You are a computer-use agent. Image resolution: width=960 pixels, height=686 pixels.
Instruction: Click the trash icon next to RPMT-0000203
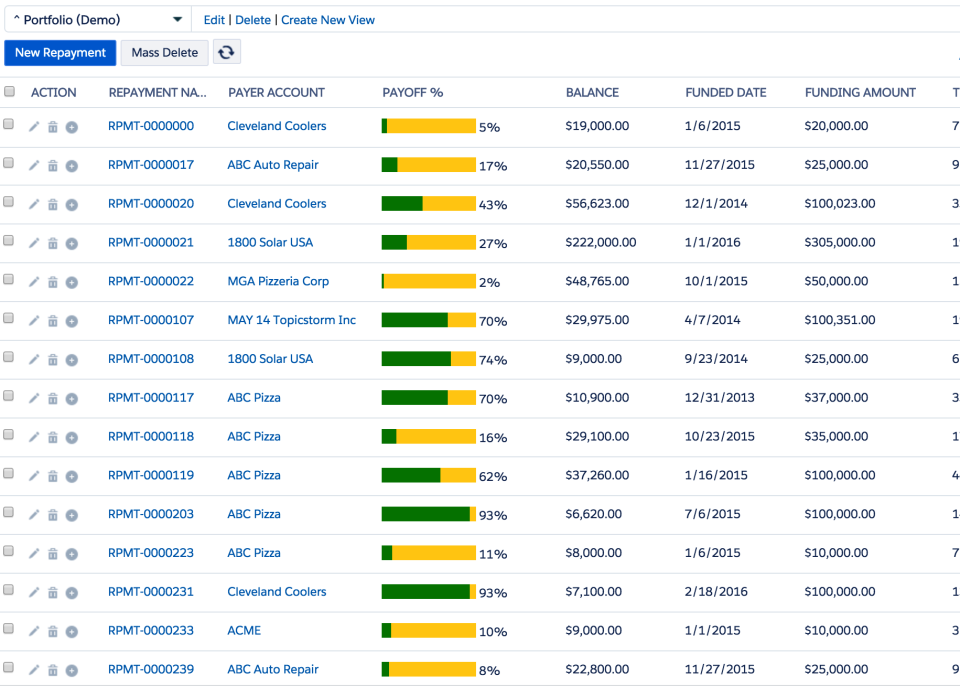coord(52,514)
